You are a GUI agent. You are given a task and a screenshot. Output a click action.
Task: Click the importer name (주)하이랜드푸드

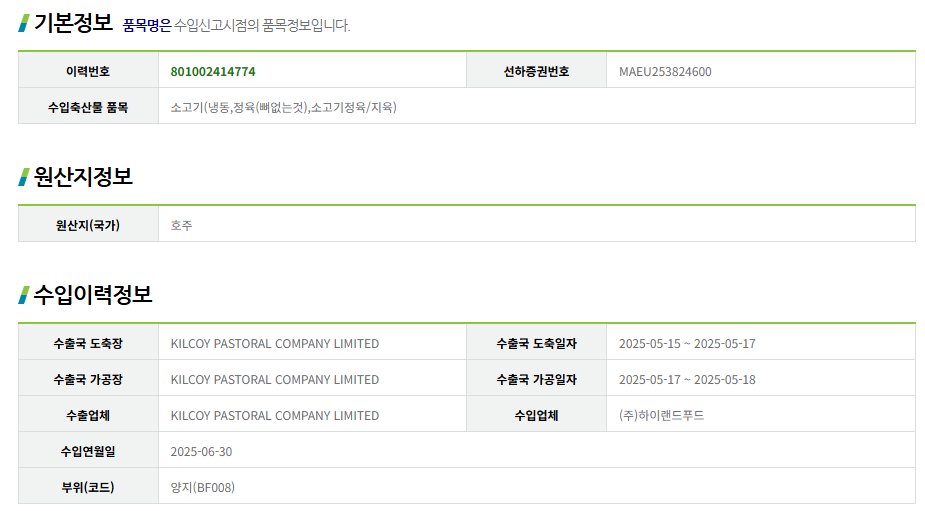(661, 415)
